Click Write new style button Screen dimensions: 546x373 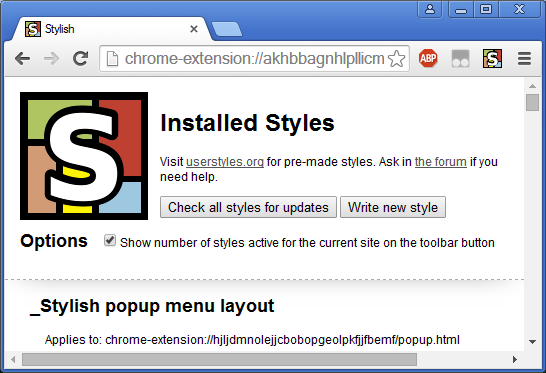pyautogui.click(x=393, y=207)
